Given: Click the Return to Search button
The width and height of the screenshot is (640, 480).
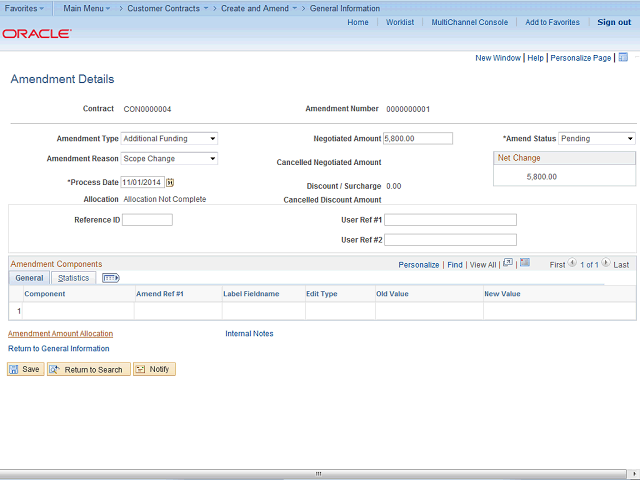Looking at the screenshot, I should [x=89, y=369].
